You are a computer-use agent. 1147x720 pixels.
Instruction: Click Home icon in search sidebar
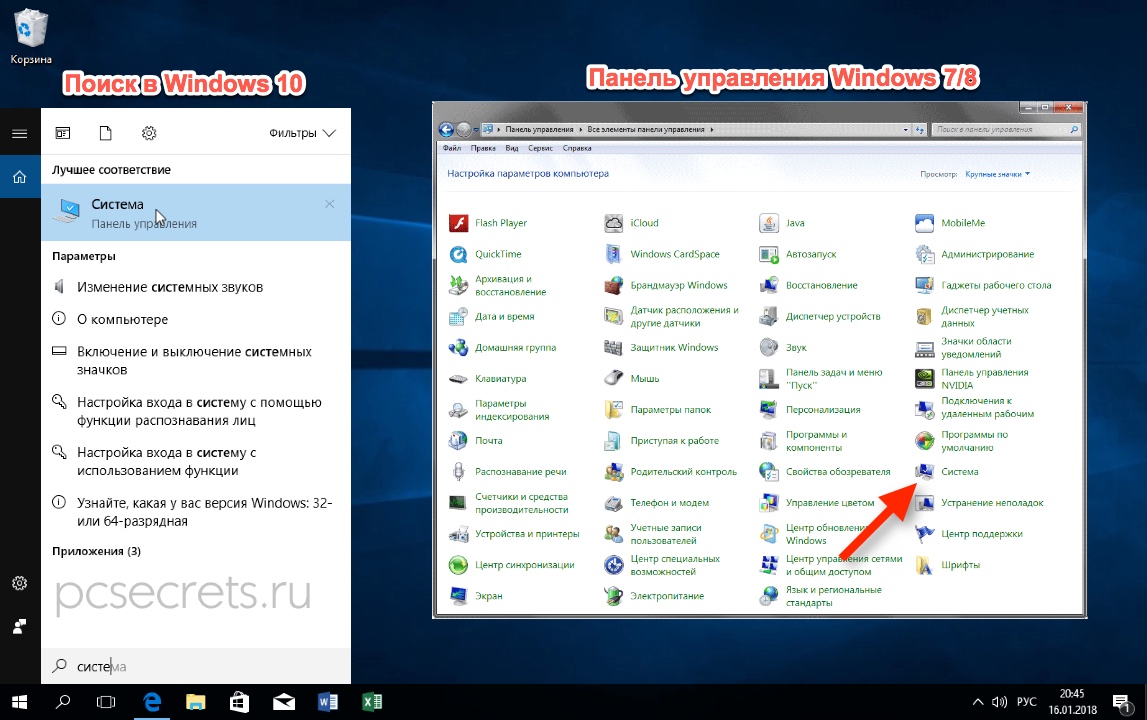[x=20, y=176]
